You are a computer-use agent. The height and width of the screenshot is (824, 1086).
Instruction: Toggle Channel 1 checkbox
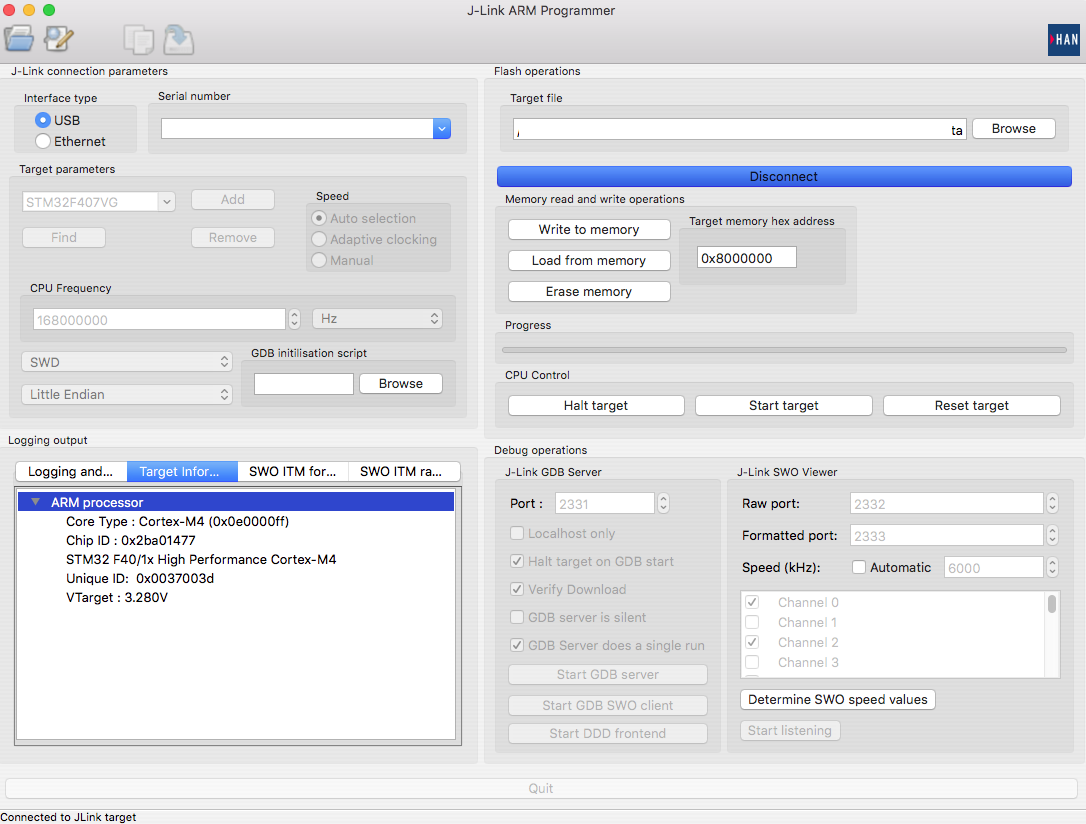click(x=752, y=622)
